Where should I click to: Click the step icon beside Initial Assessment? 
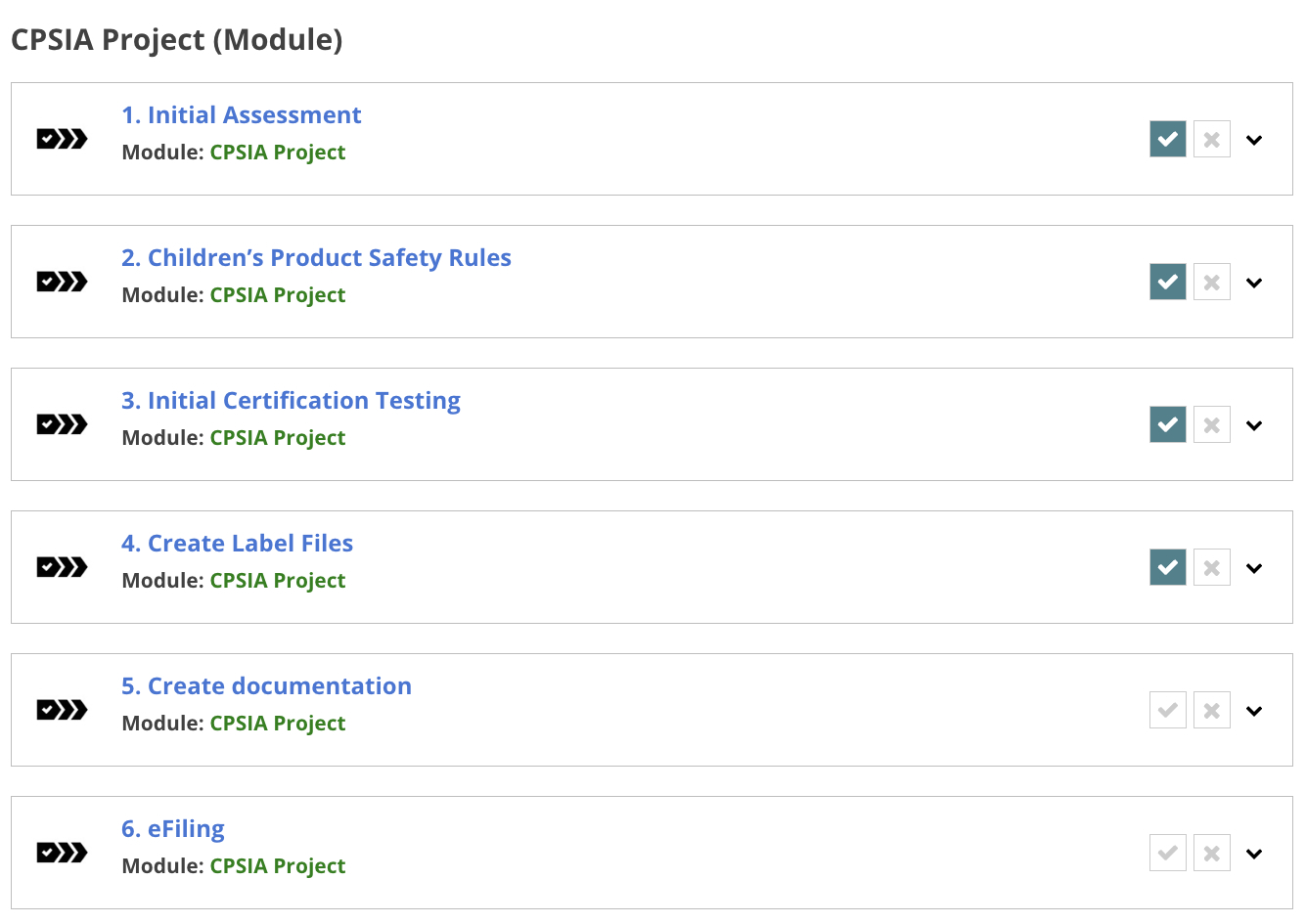(62, 139)
